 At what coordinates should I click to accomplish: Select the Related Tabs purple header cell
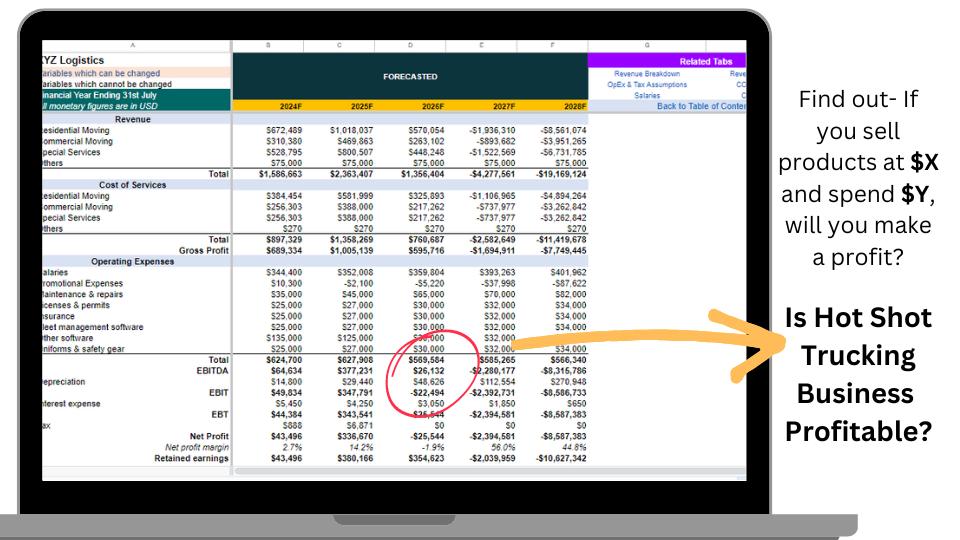pyautogui.click(x=667, y=61)
